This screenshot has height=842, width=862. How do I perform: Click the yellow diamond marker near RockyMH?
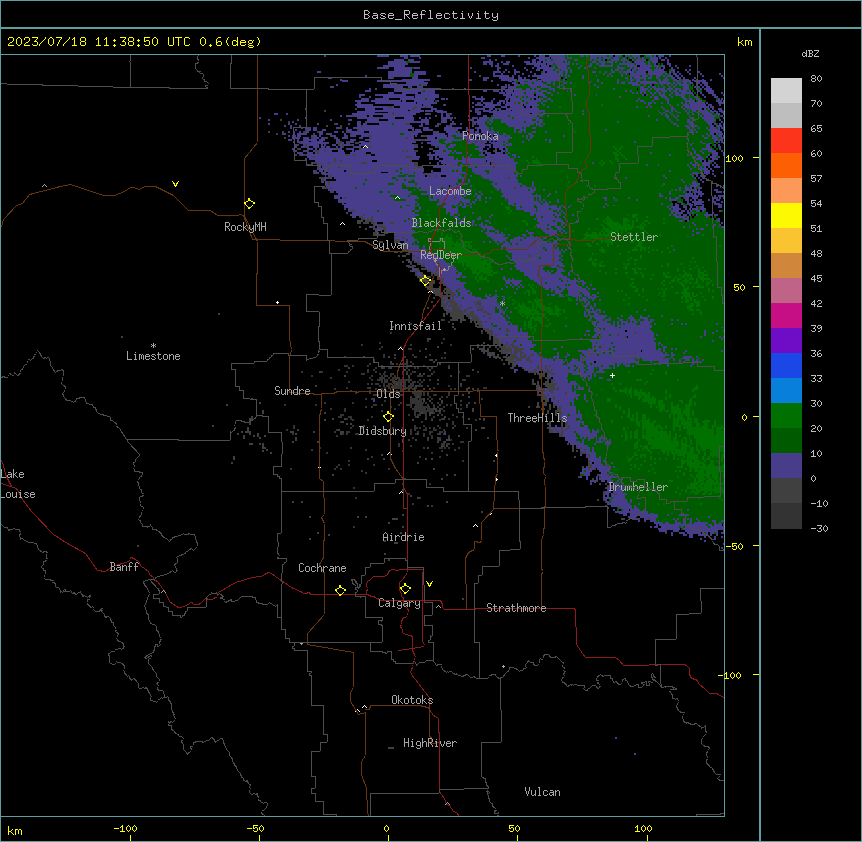(250, 204)
